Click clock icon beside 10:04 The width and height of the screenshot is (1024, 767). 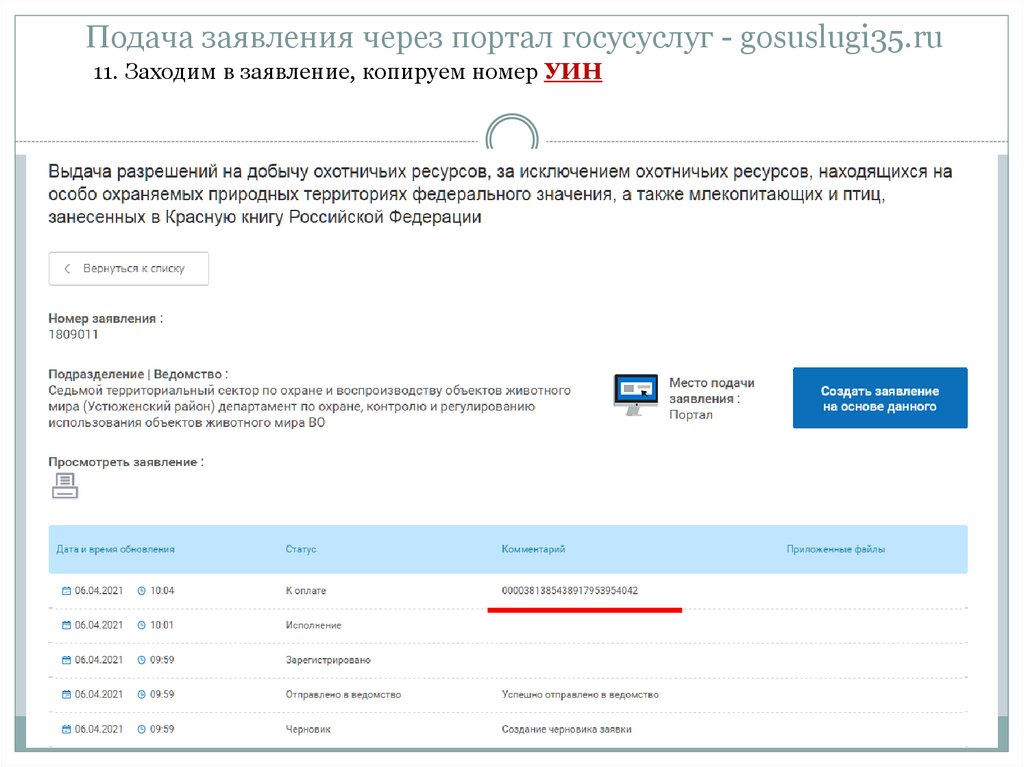tap(142, 591)
